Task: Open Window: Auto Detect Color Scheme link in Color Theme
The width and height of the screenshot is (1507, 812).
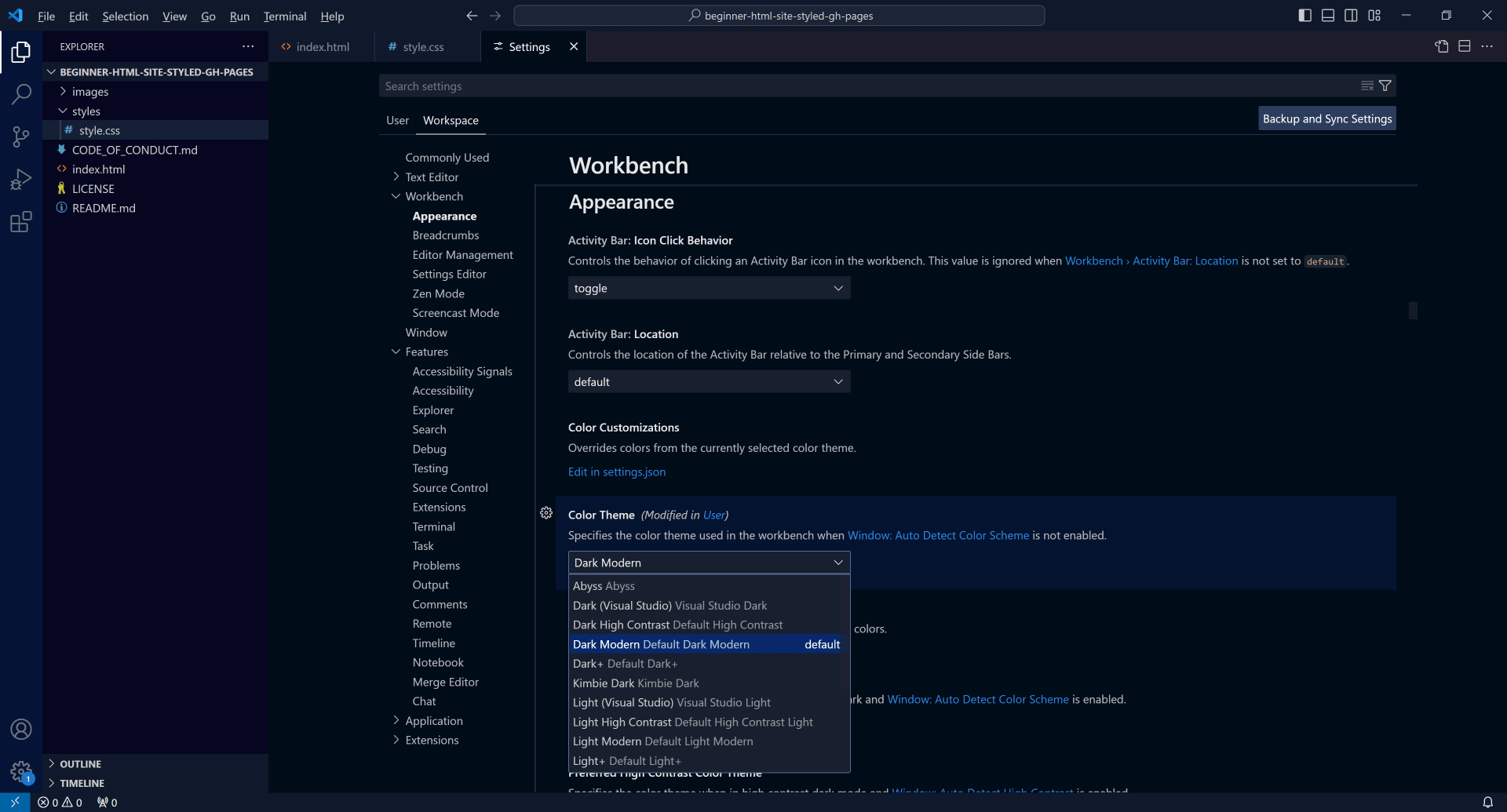Action: 938,535
